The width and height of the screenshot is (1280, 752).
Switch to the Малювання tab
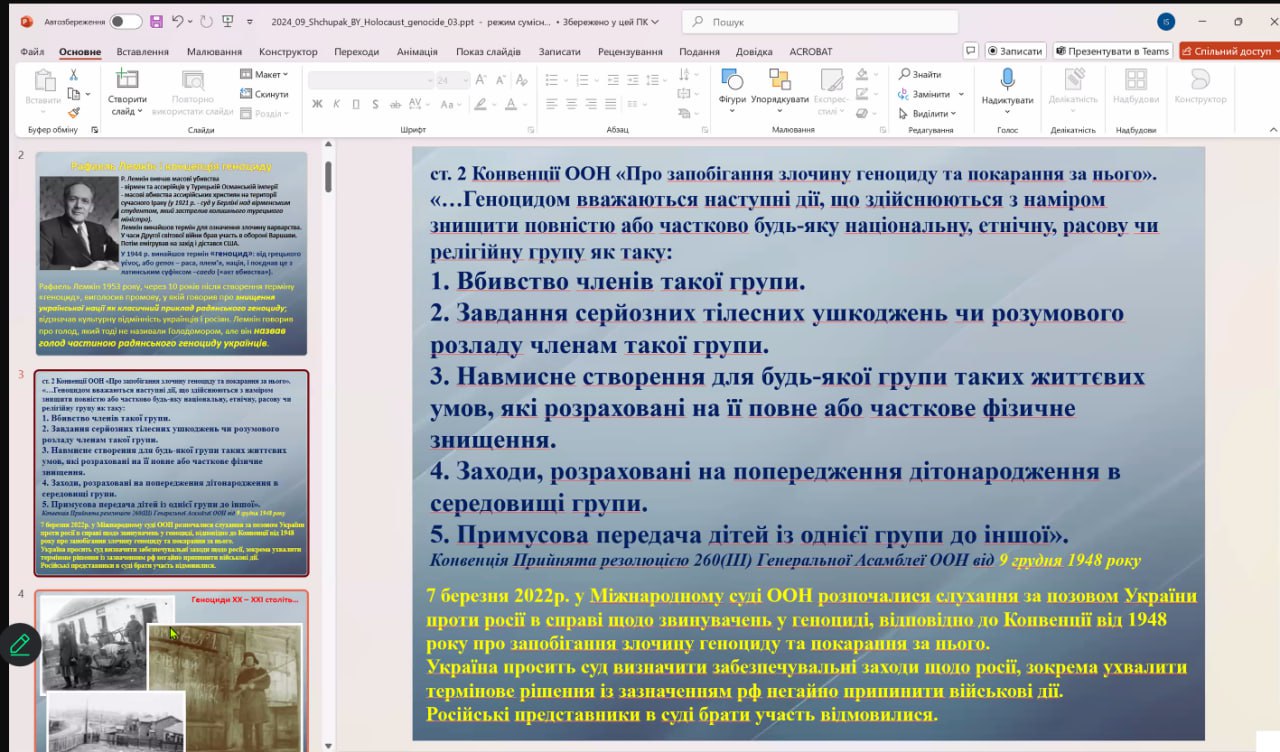[214, 52]
